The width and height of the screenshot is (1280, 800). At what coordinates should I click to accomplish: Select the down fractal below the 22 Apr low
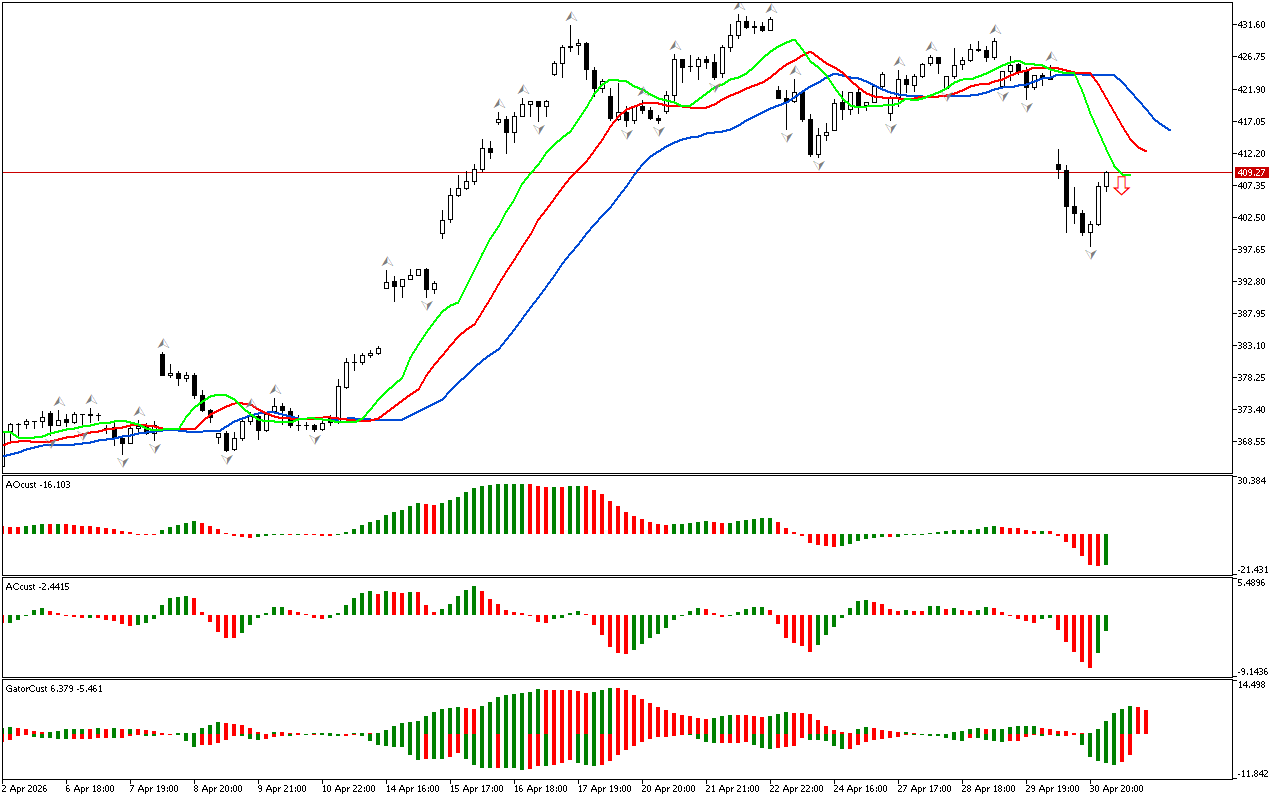tap(819, 165)
